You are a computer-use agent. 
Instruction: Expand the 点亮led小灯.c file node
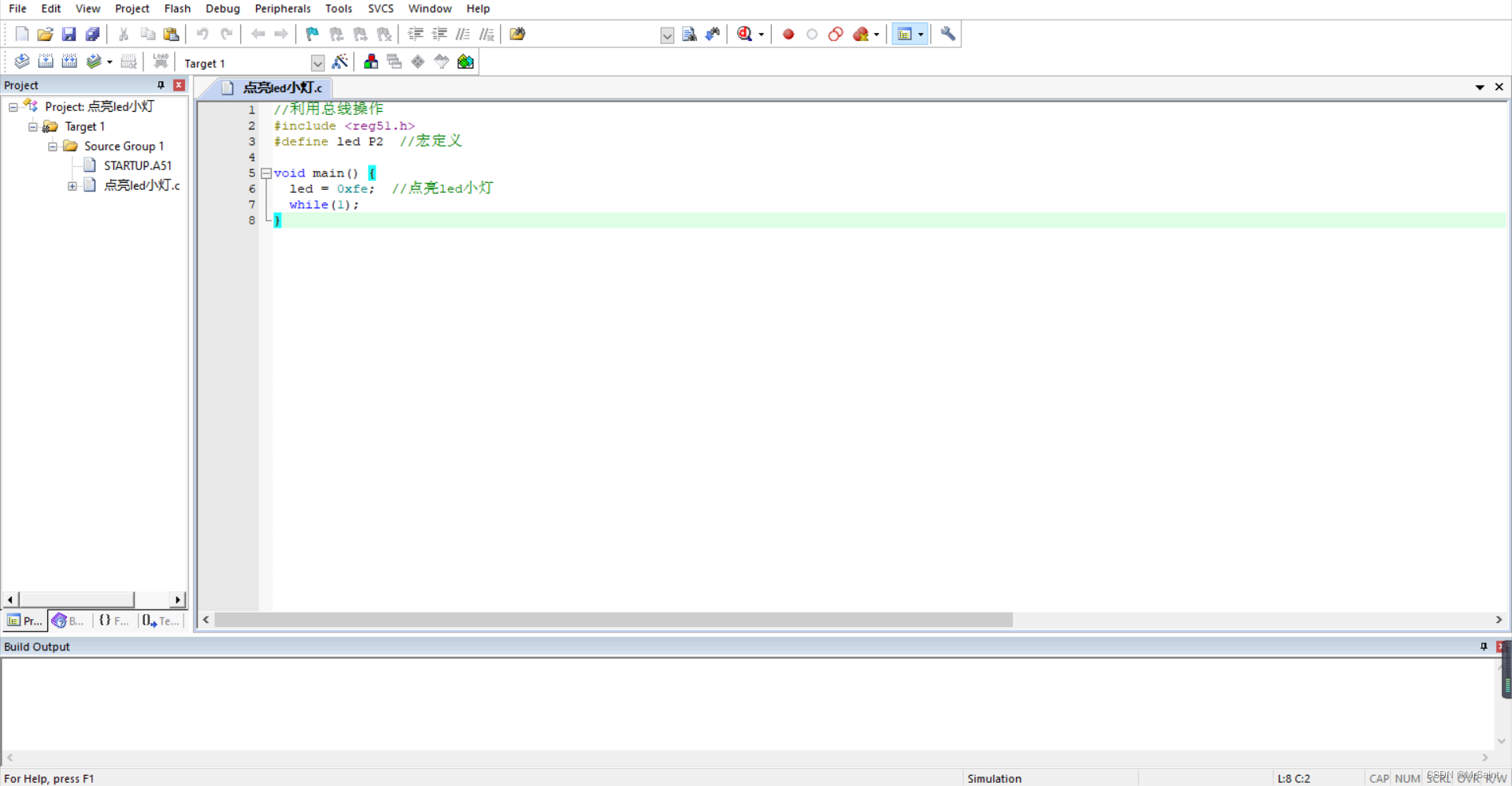[x=72, y=186]
